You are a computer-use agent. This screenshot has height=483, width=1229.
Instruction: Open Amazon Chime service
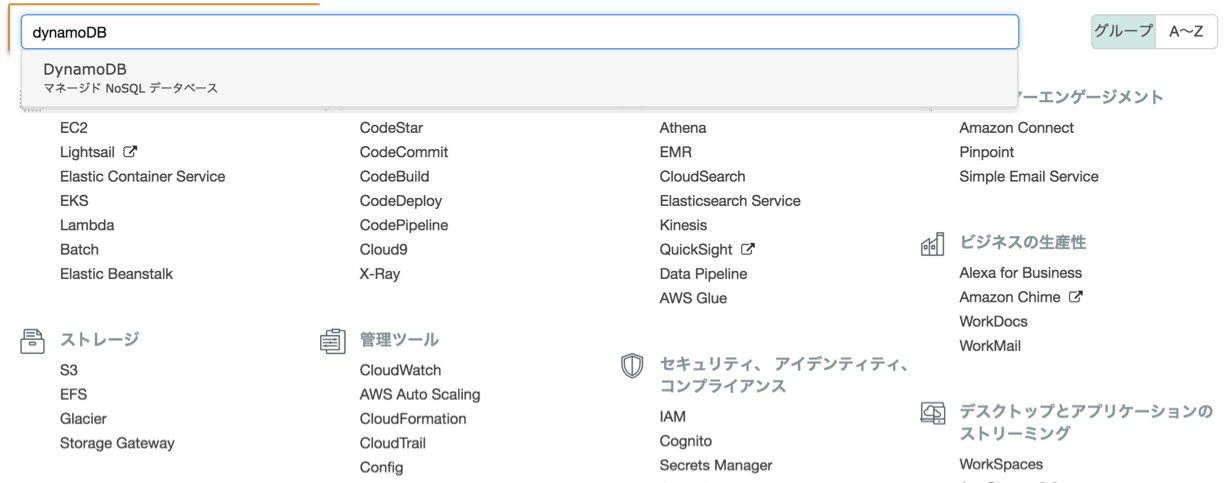[1010, 297]
